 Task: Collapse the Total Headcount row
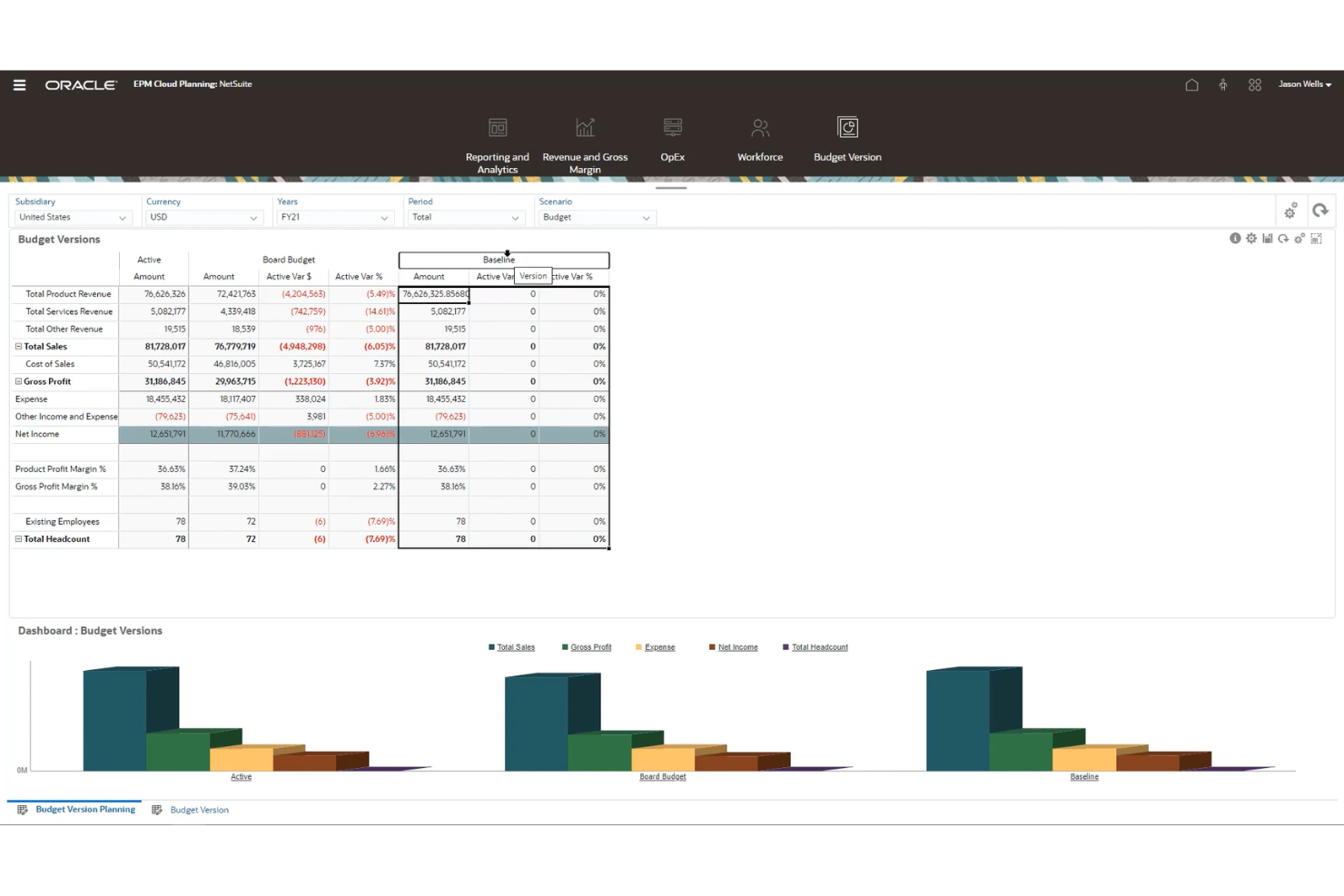pyautogui.click(x=18, y=538)
